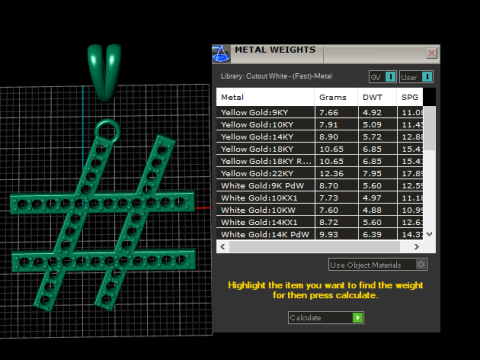This screenshot has width=480, height=360.
Task: Click the 5.09 DWT value
Action: coord(372,125)
